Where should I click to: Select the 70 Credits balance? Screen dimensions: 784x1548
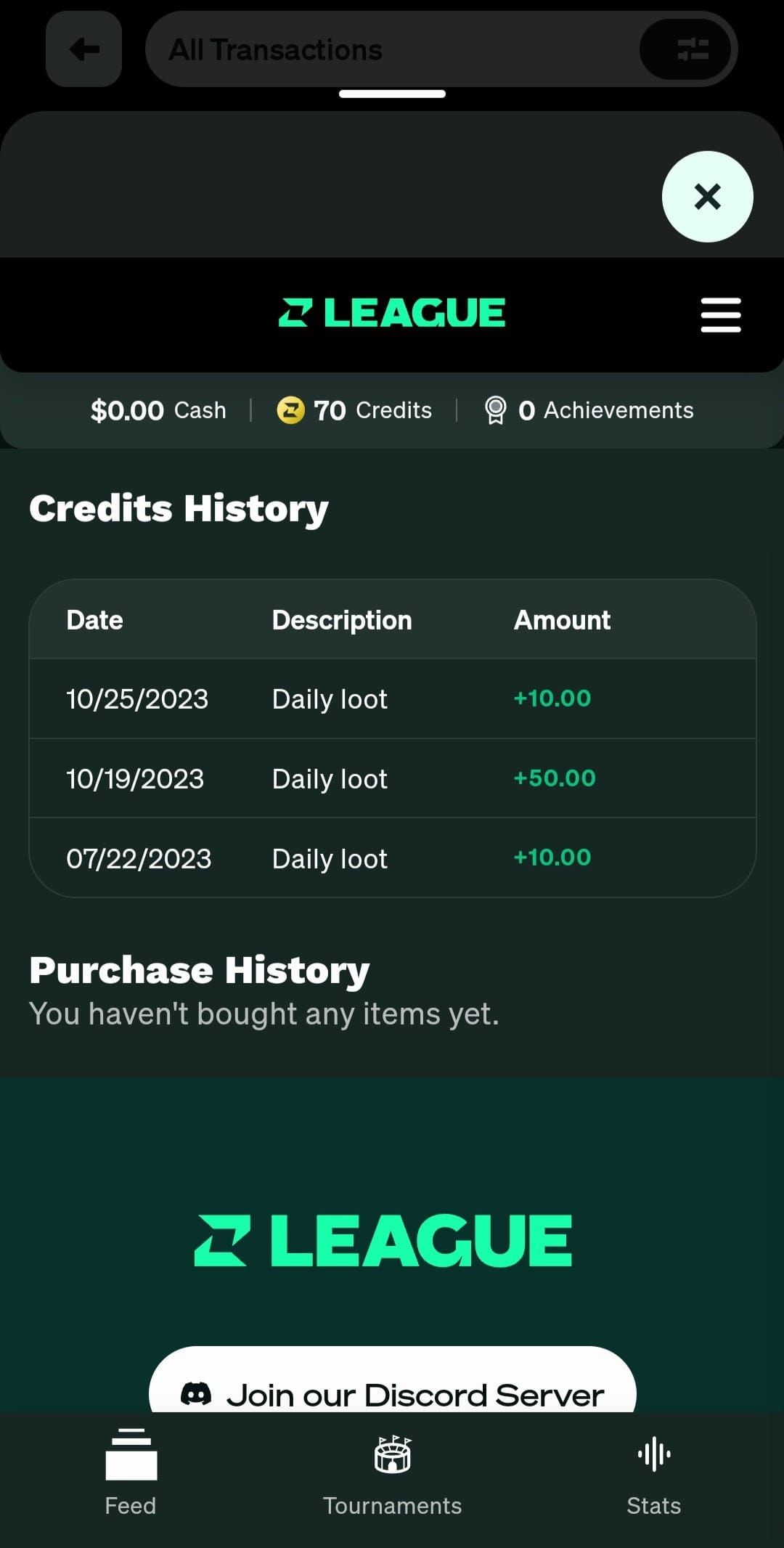click(372, 410)
